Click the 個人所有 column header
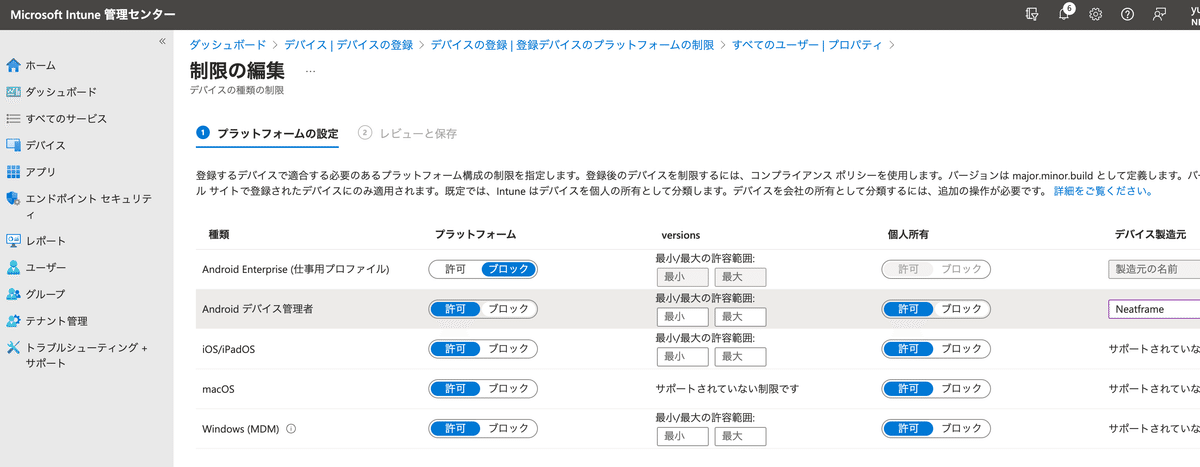 pos(908,233)
